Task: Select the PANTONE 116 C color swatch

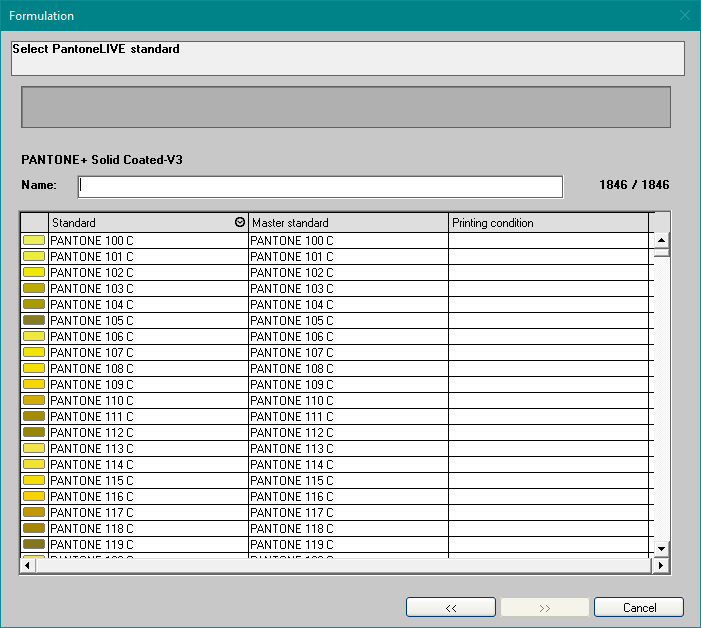Action: click(x=34, y=496)
